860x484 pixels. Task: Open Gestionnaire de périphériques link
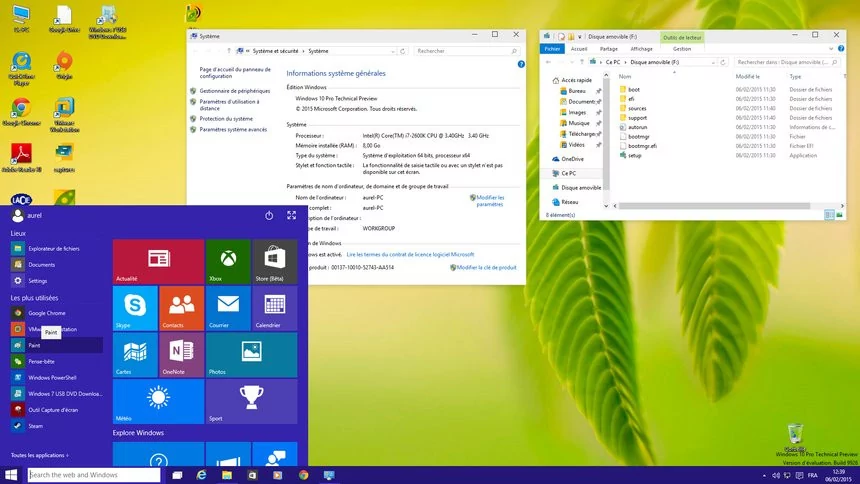(235, 91)
